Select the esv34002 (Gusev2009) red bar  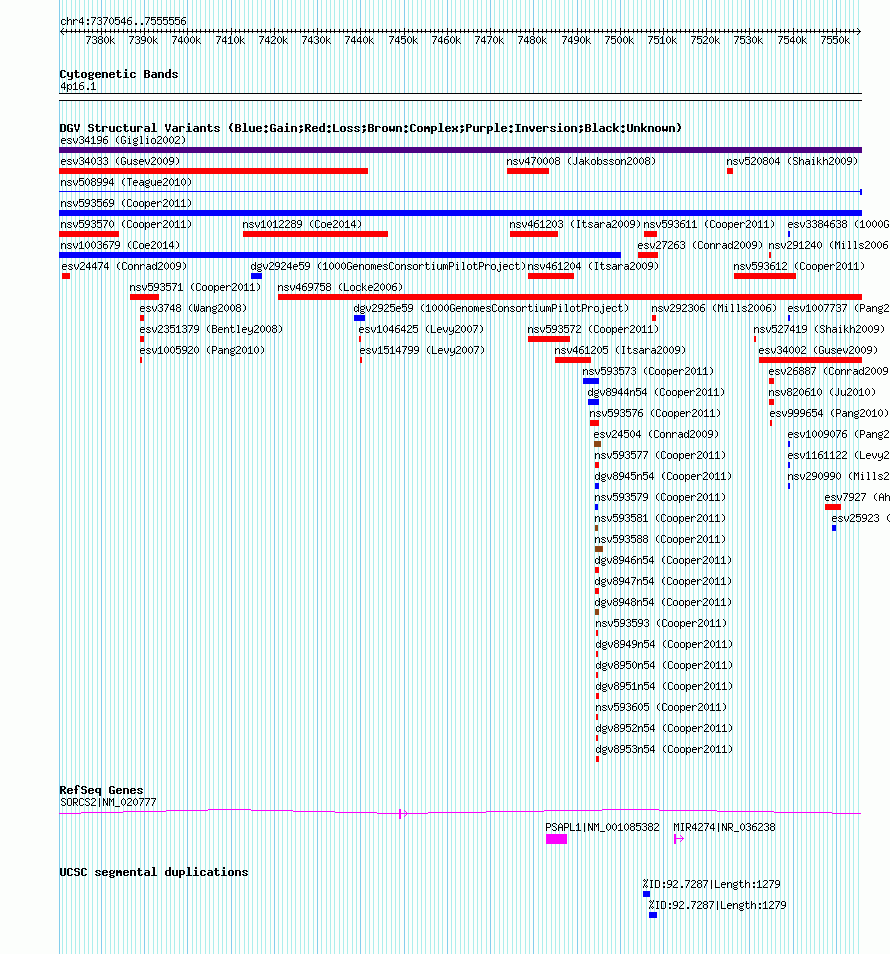coord(810,360)
